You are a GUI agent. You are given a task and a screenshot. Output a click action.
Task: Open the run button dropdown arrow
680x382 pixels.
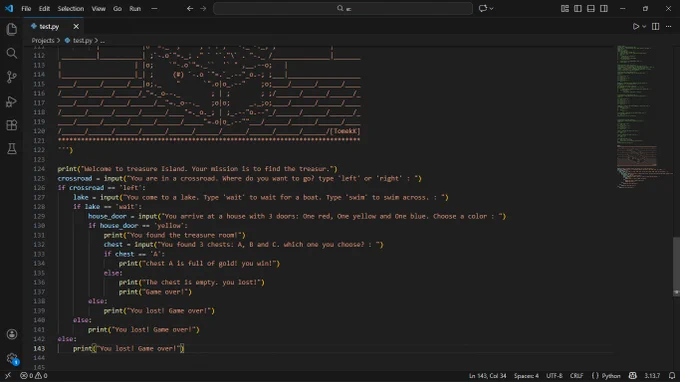pos(644,26)
